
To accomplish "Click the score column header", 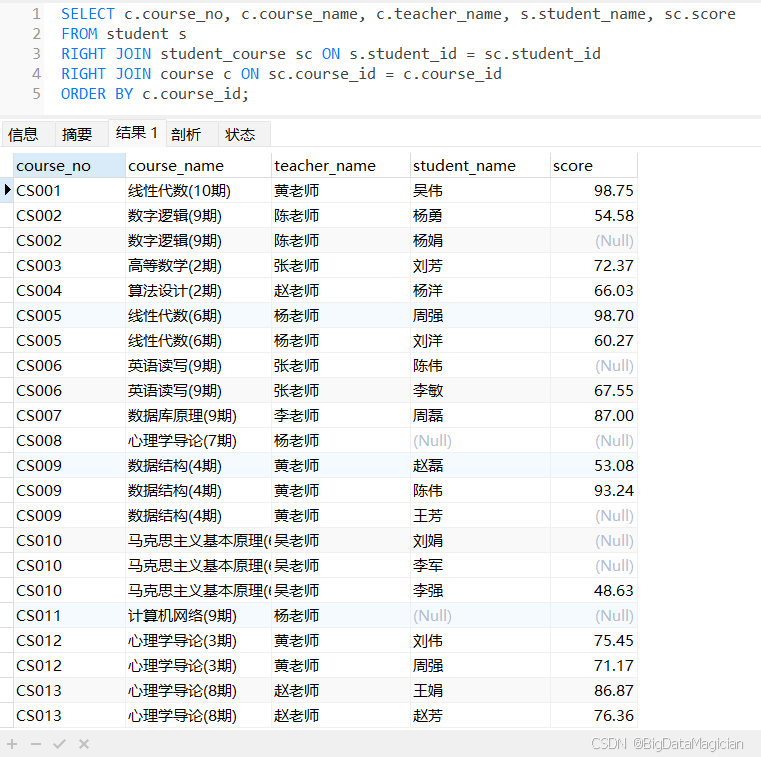I will pos(594,166).
